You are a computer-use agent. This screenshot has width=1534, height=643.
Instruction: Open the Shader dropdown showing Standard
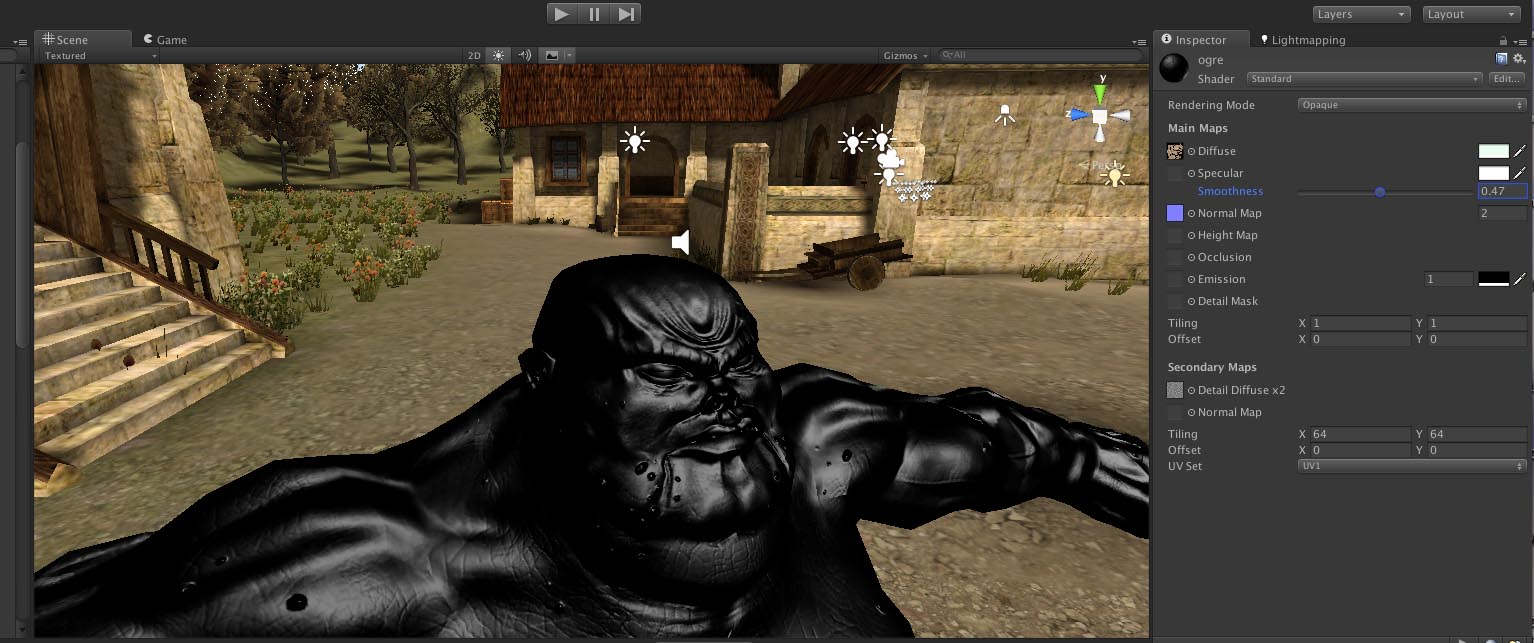pyautogui.click(x=1365, y=78)
